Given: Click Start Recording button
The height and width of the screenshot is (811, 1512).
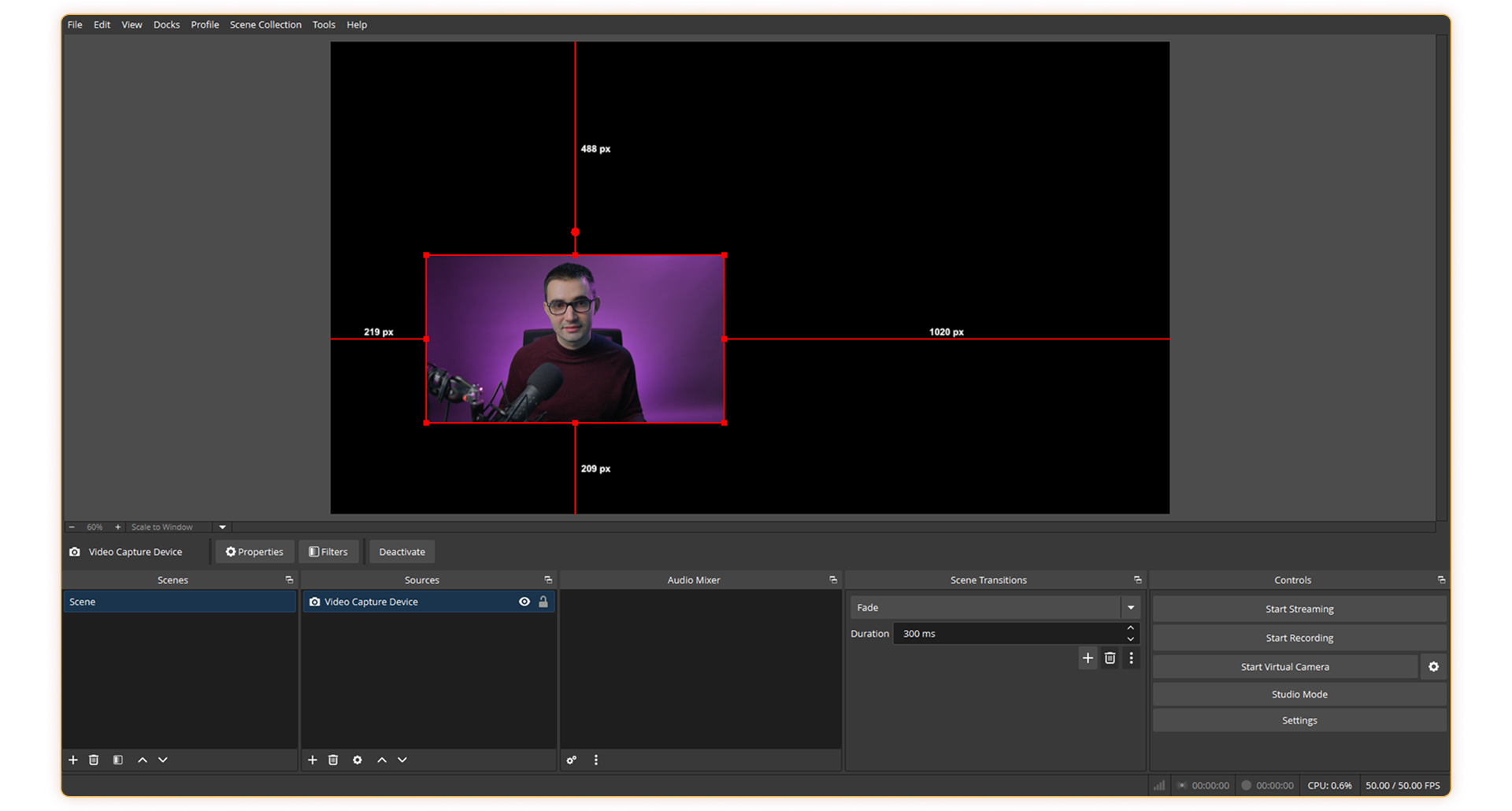Looking at the screenshot, I should click(1299, 638).
